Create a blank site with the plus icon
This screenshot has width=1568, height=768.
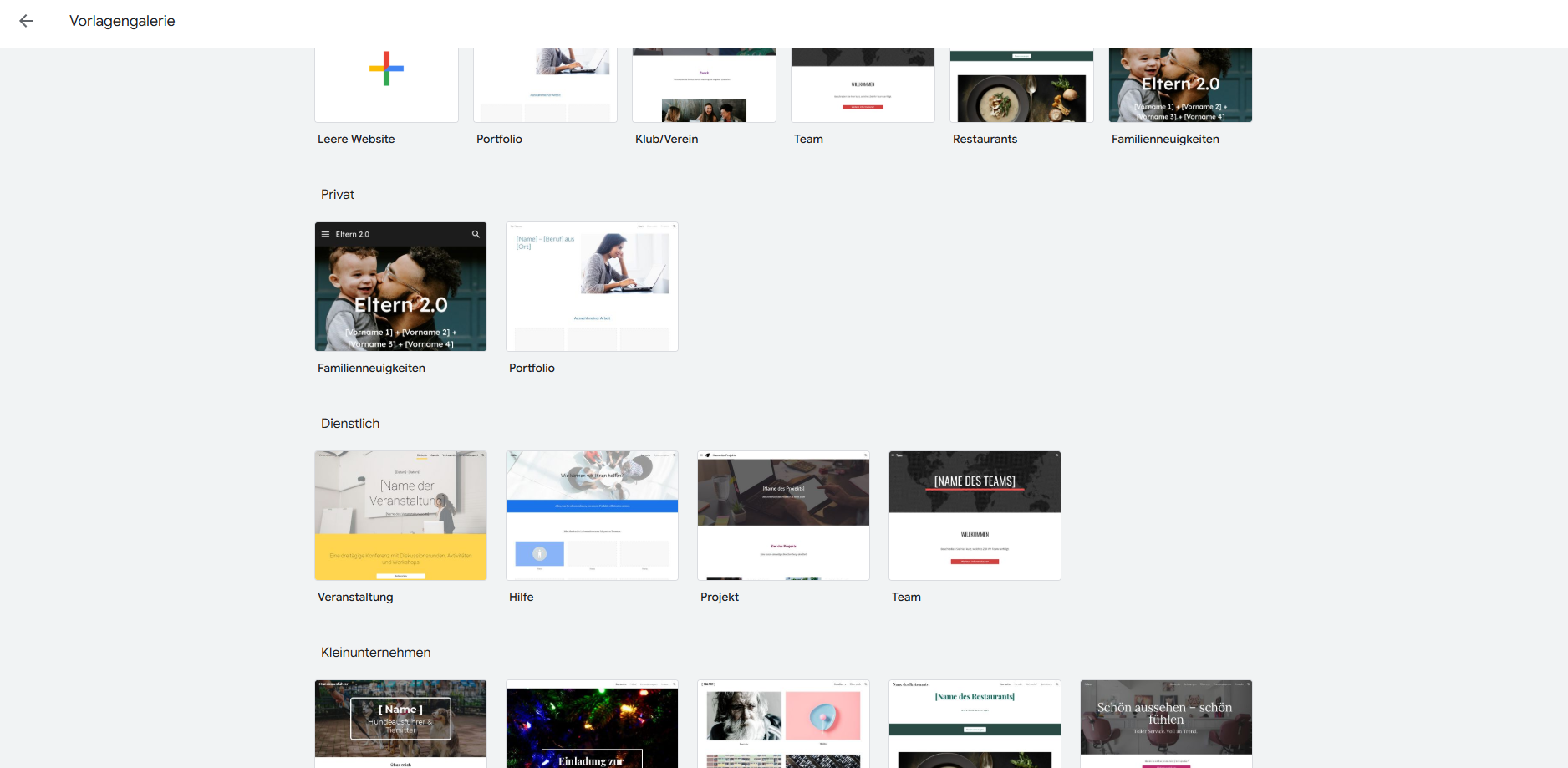point(386,69)
